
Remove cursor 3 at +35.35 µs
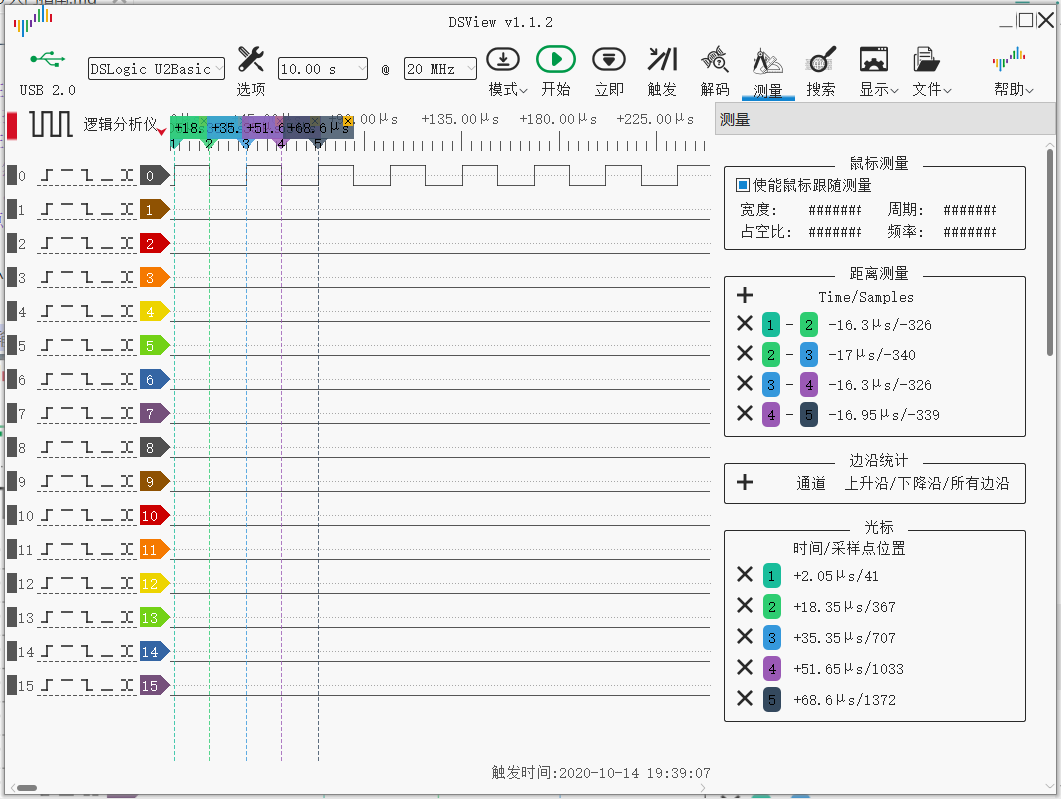pyautogui.click(x=744, y=636)
